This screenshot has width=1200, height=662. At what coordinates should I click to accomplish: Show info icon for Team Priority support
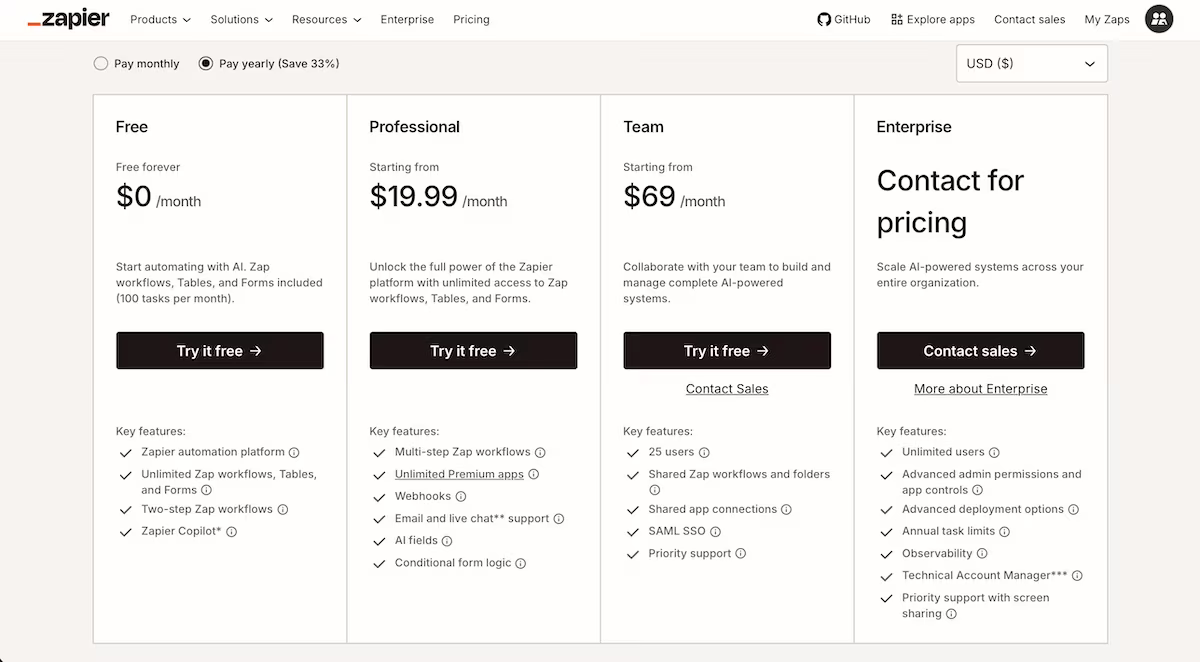point(740,554)
